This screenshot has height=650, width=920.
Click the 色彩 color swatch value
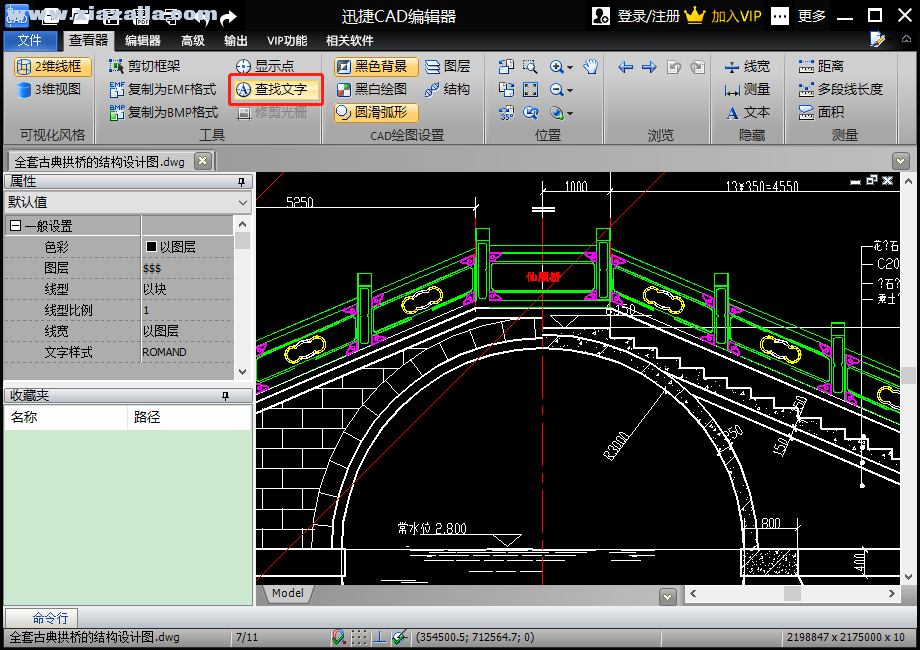151,246
